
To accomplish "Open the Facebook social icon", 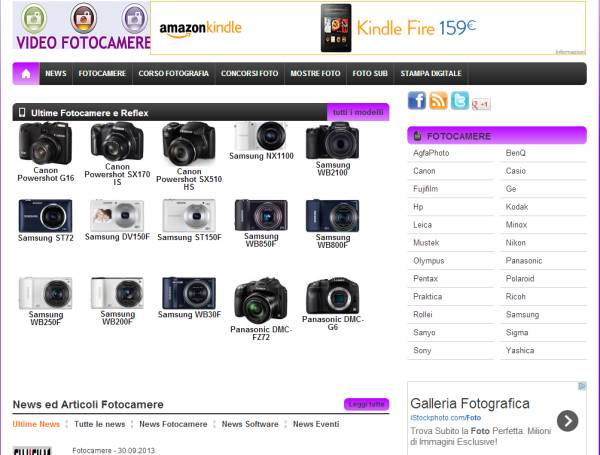I will 417,101.
